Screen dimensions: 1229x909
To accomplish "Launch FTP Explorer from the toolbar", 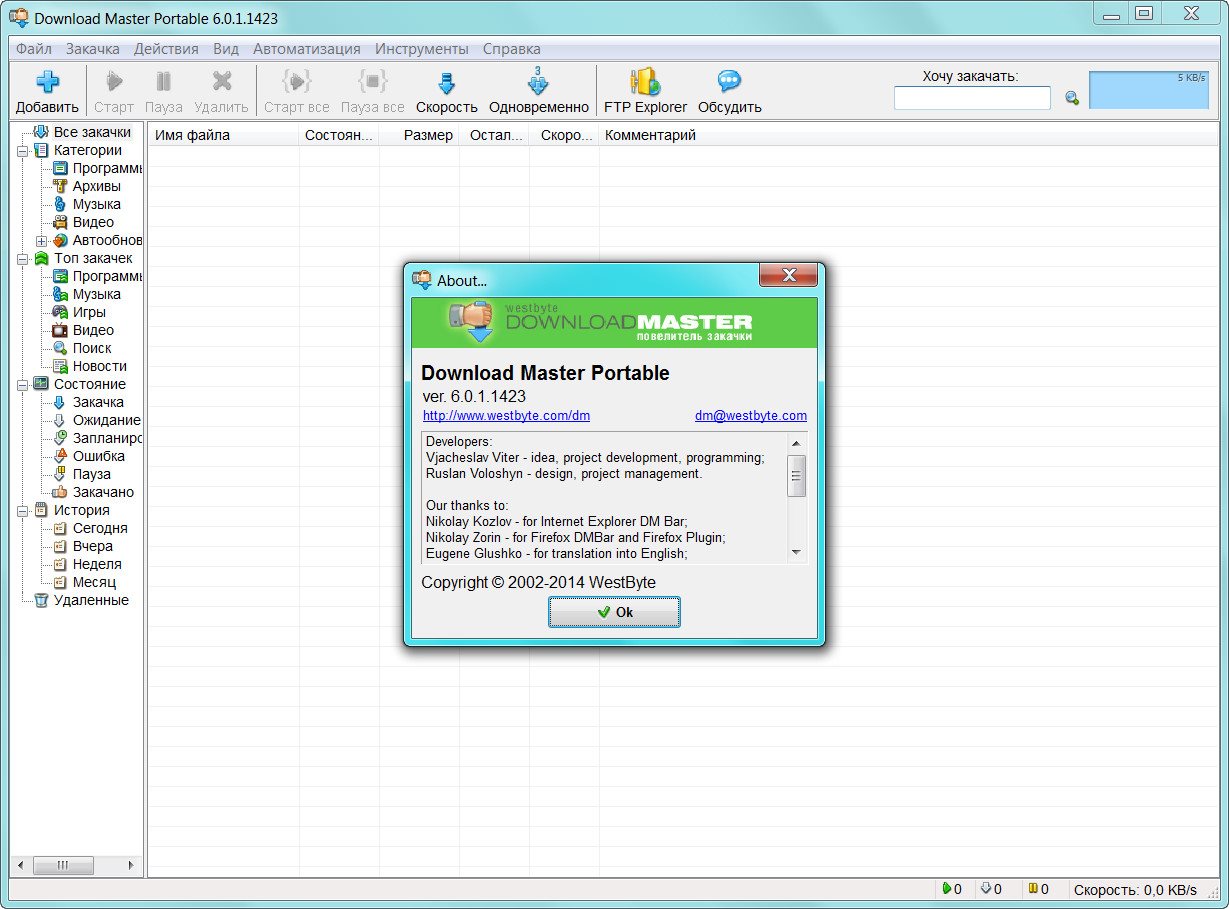I will [645, 92].
